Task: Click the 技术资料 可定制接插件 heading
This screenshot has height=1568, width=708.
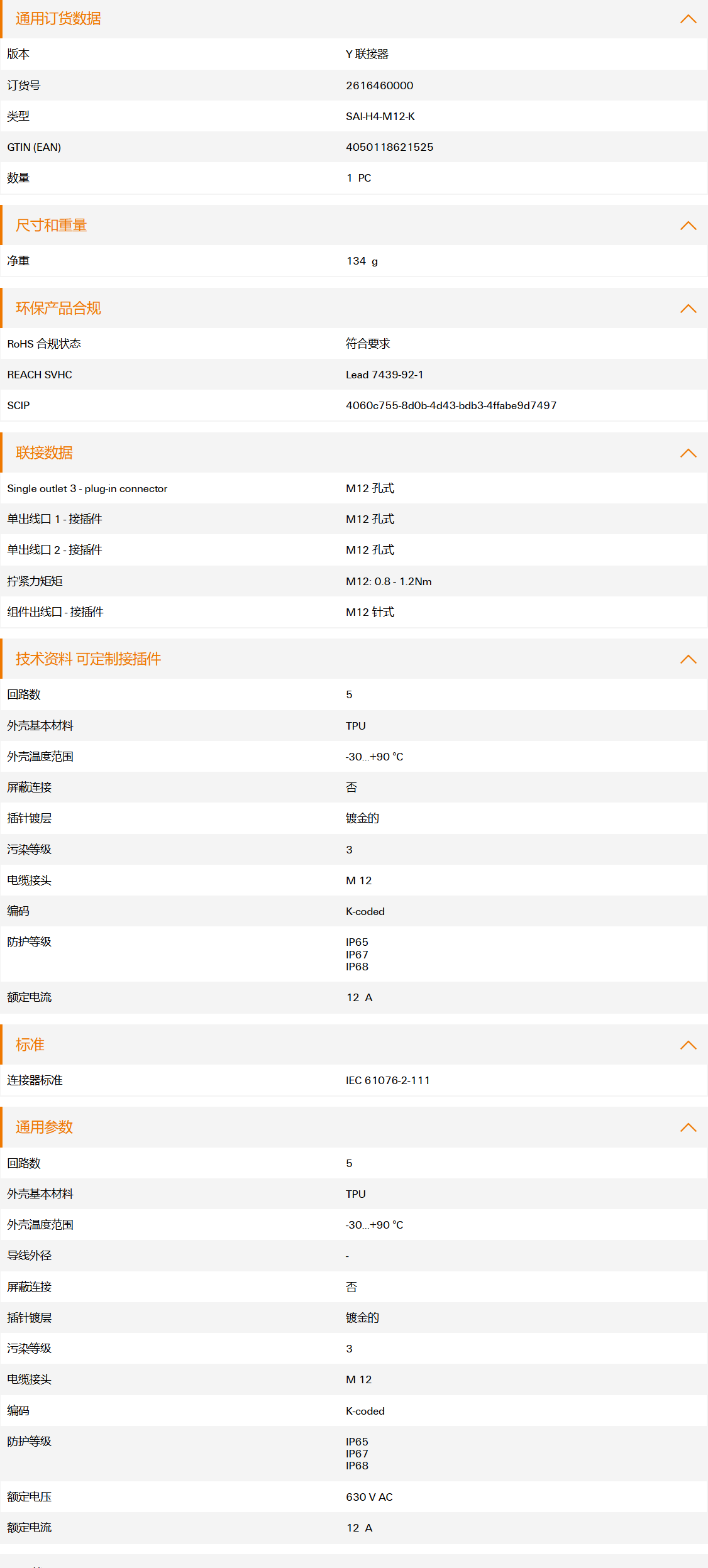Action: point(89,659)
